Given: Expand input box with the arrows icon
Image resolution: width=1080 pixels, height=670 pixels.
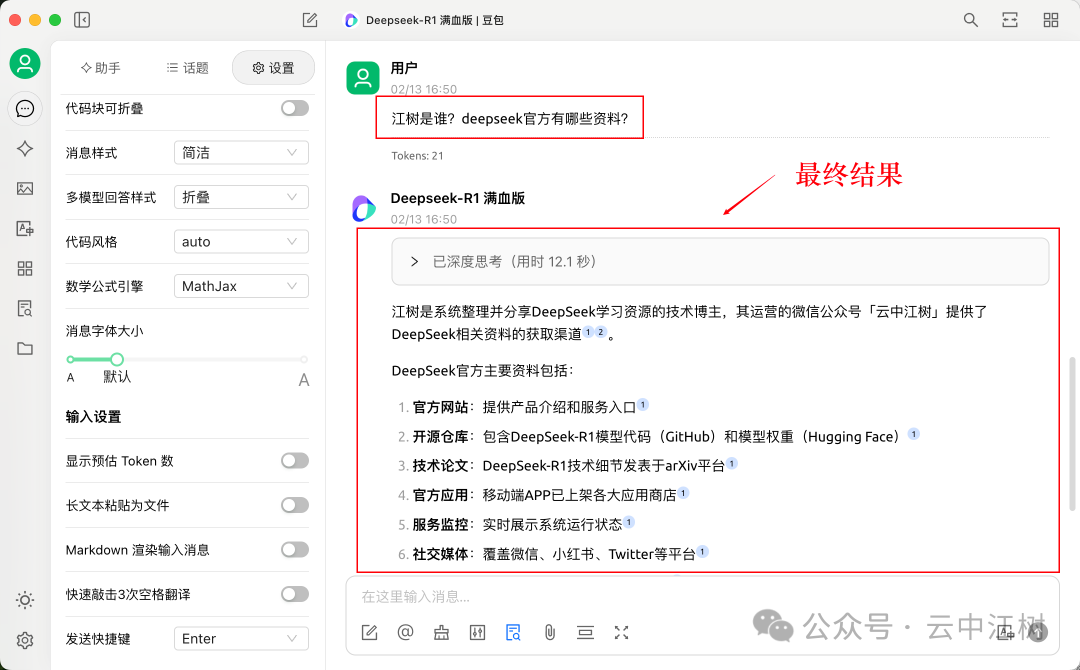Looking at the screenshot, I should click(621, 632).
